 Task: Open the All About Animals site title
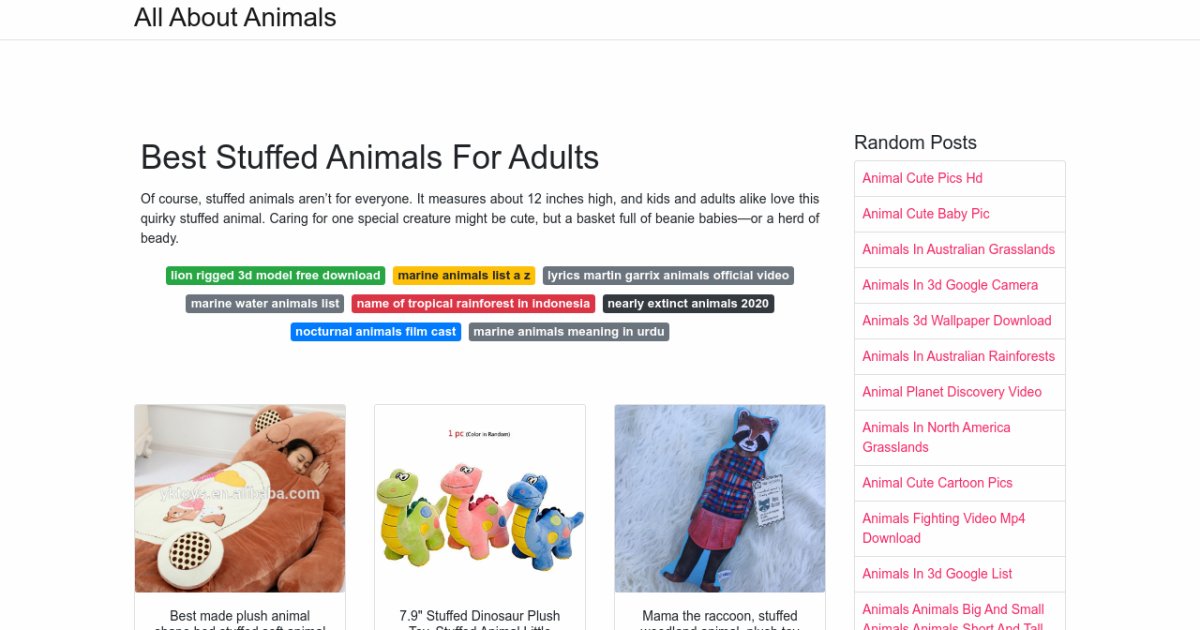(235, 18)
